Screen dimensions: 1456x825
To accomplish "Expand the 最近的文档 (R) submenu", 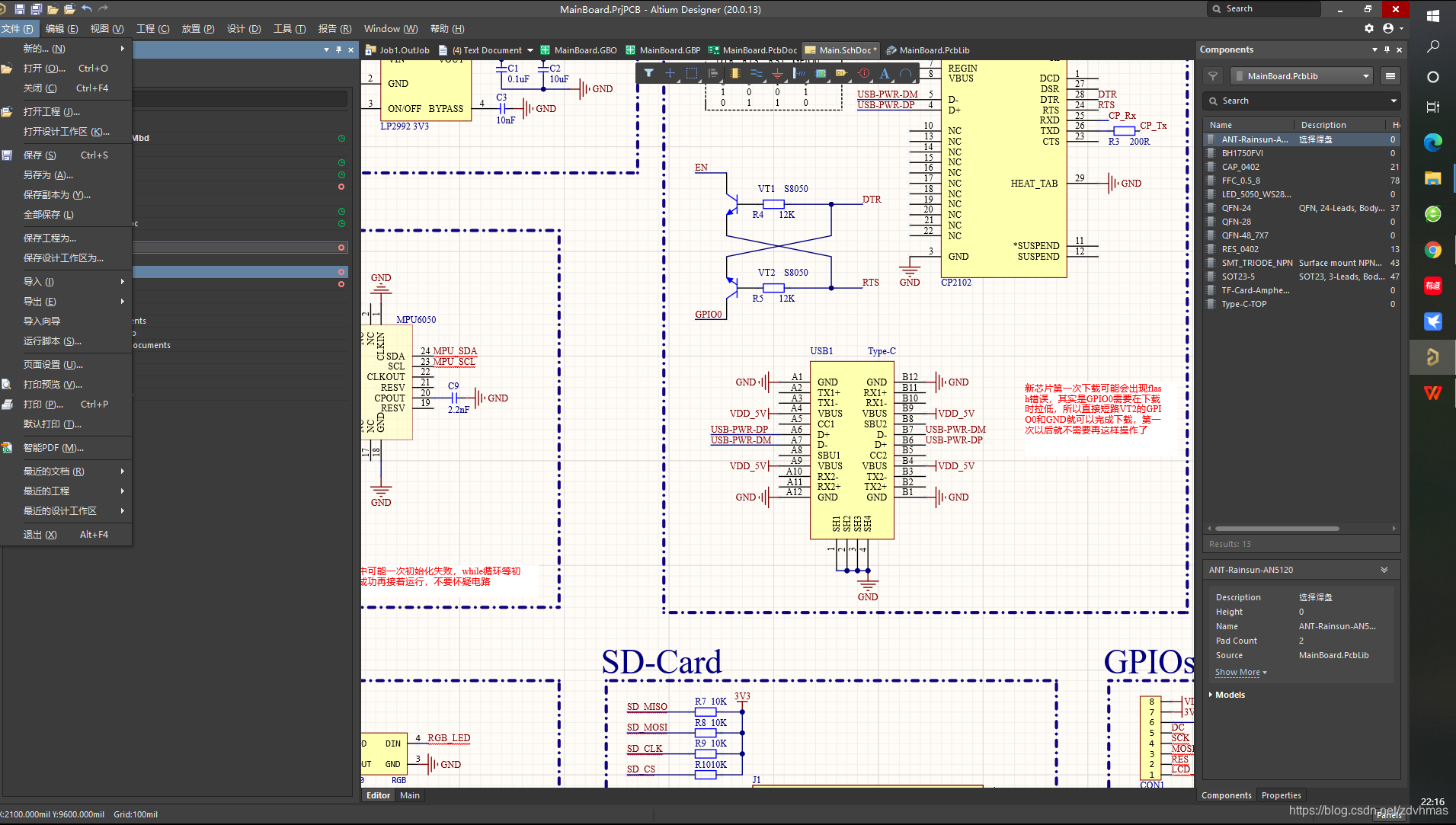I will [x=67, y=471].
